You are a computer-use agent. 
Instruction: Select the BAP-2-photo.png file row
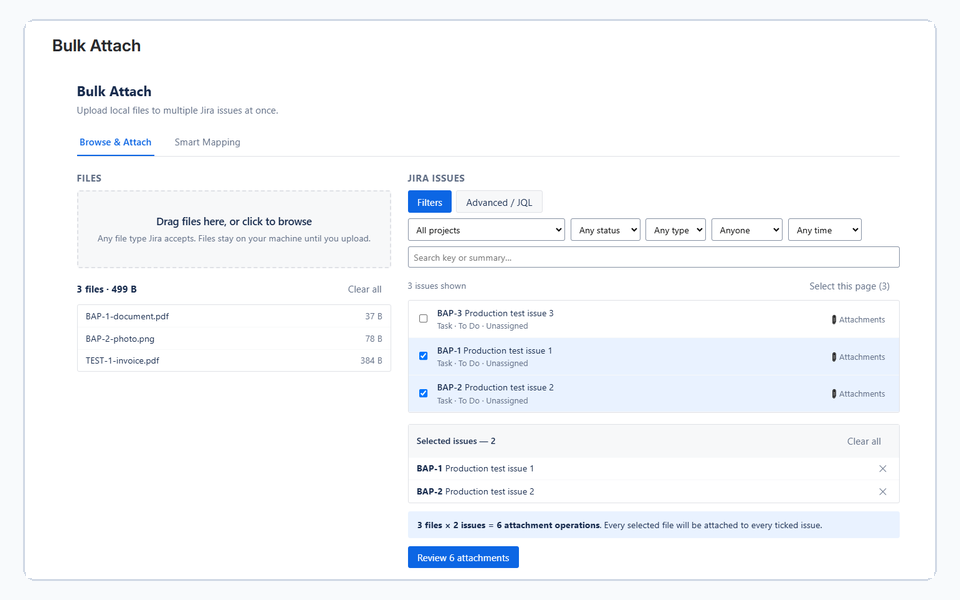(234, 339)
